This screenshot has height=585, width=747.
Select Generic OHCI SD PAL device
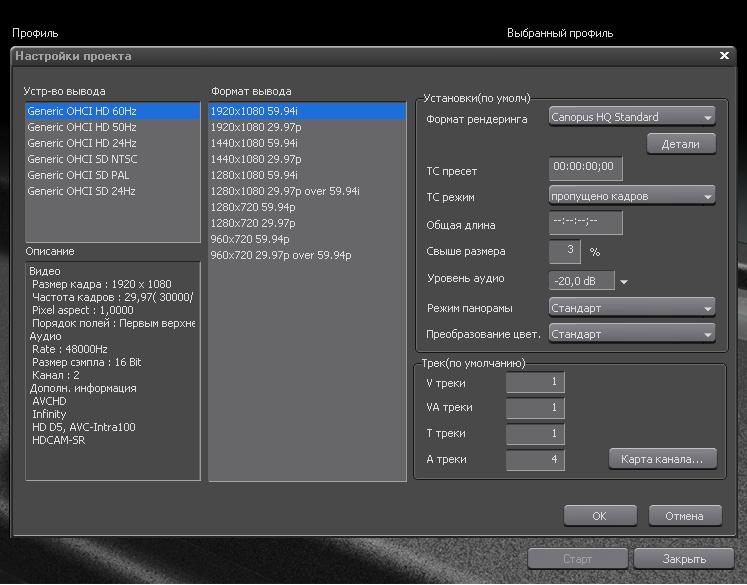click(80, 175)
